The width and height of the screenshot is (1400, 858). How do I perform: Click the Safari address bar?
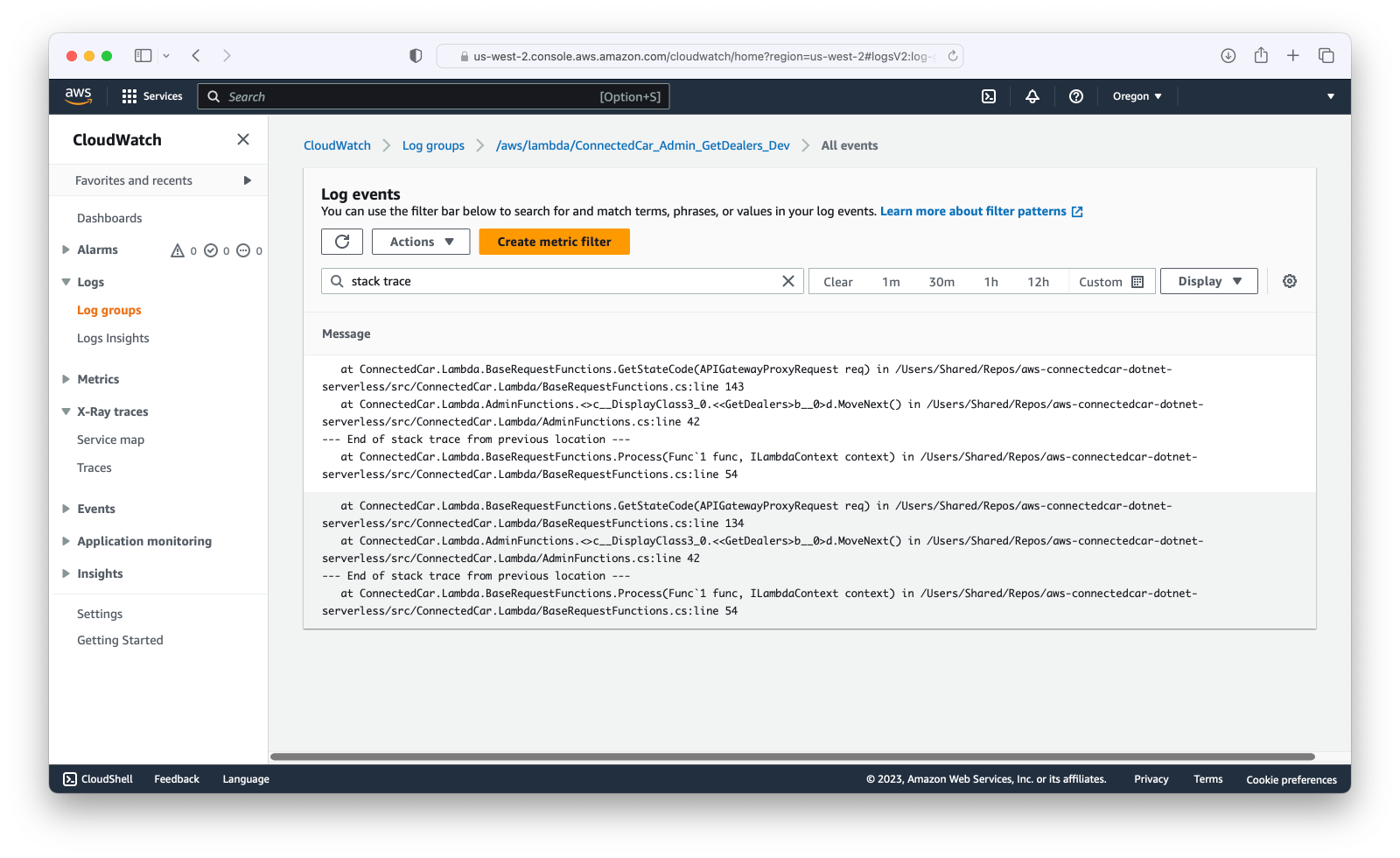click(x=699, y=56)
